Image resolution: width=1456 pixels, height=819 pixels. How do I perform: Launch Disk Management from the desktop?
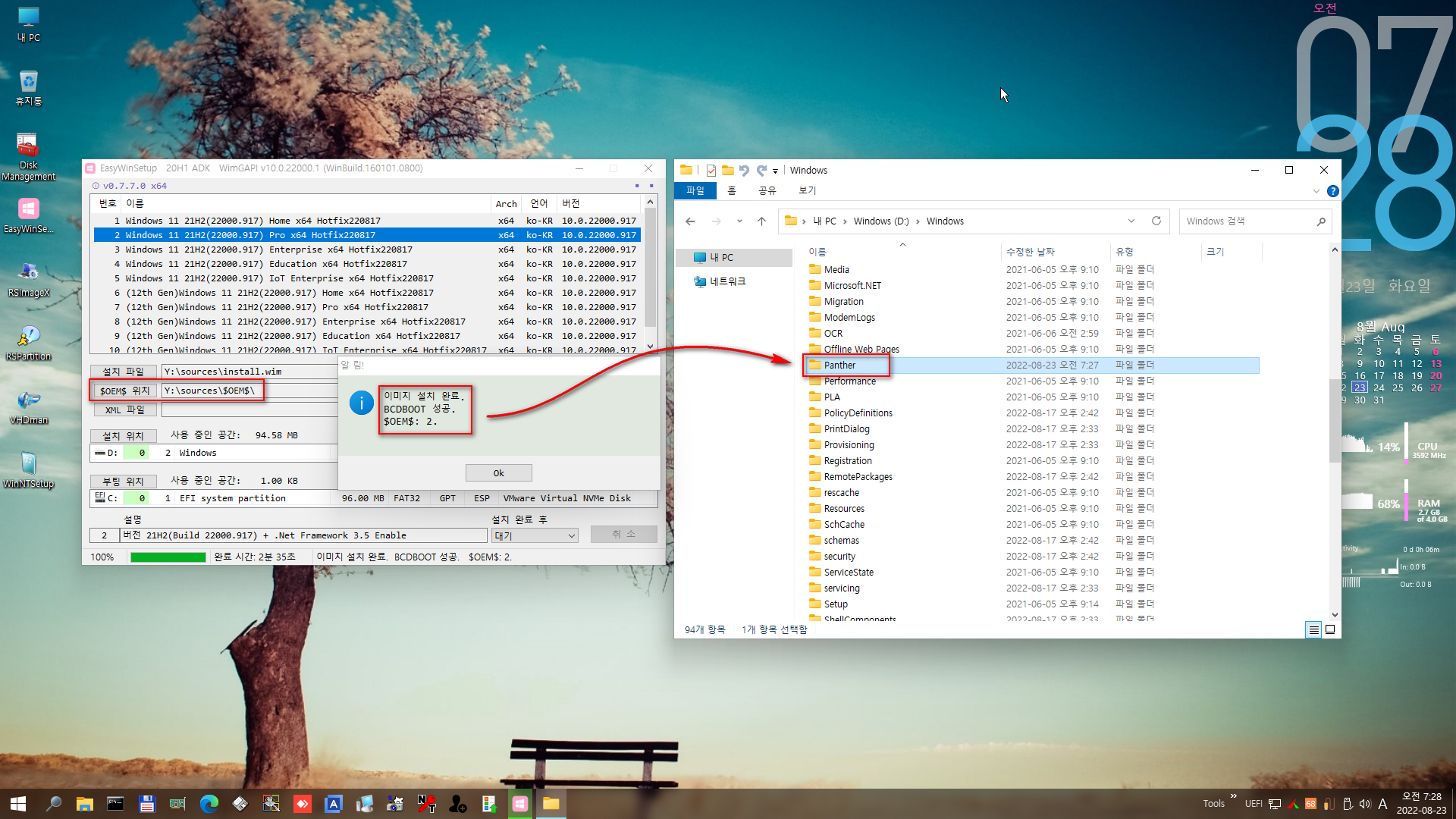click(29, 157)
